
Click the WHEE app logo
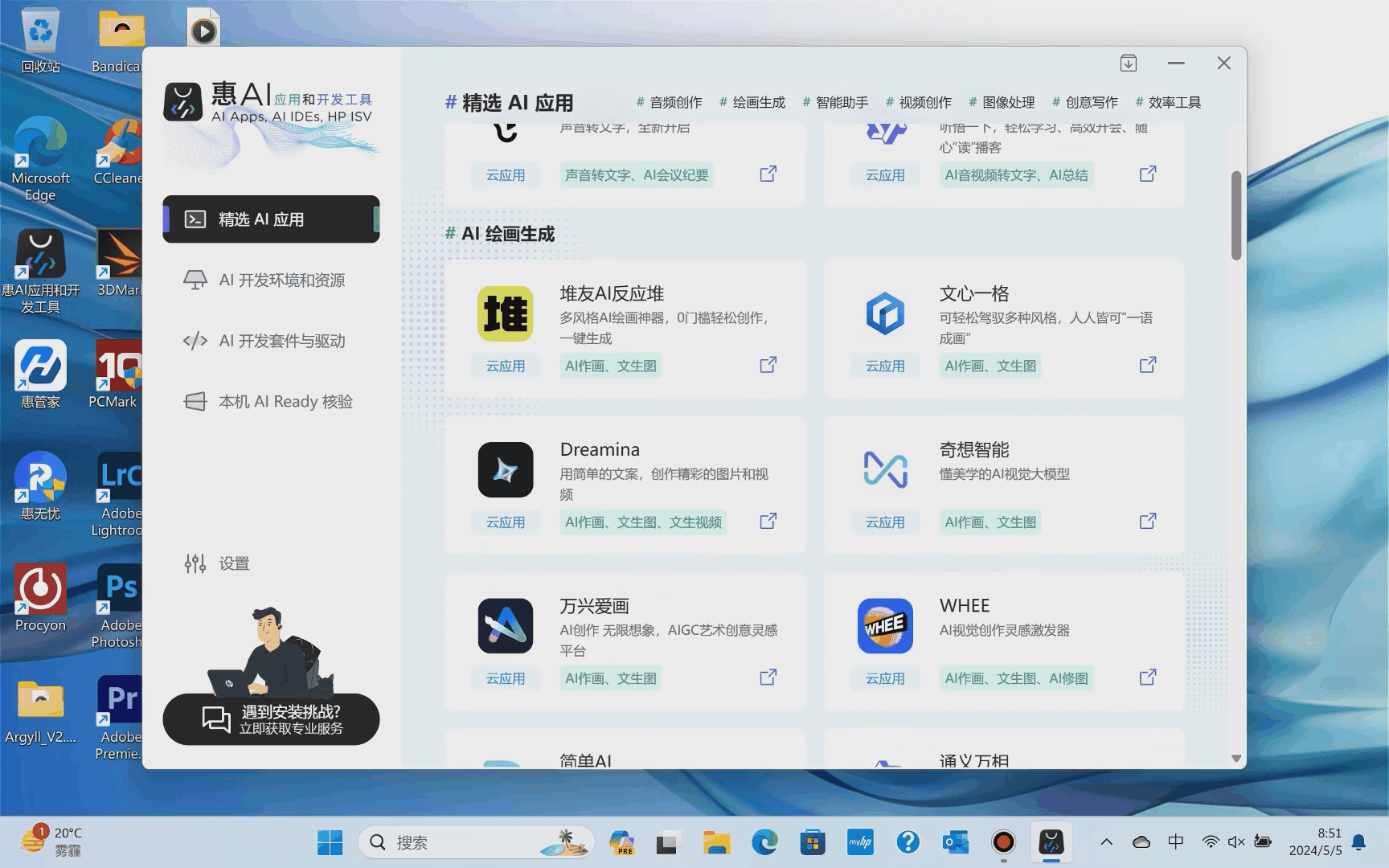(885, 625)
